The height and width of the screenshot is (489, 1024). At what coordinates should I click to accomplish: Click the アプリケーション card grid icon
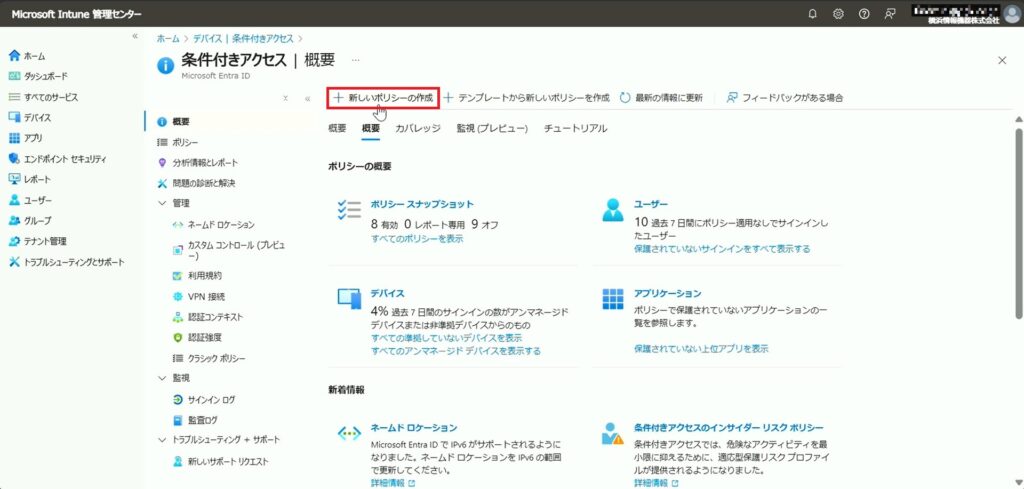[x=613, y=298]
